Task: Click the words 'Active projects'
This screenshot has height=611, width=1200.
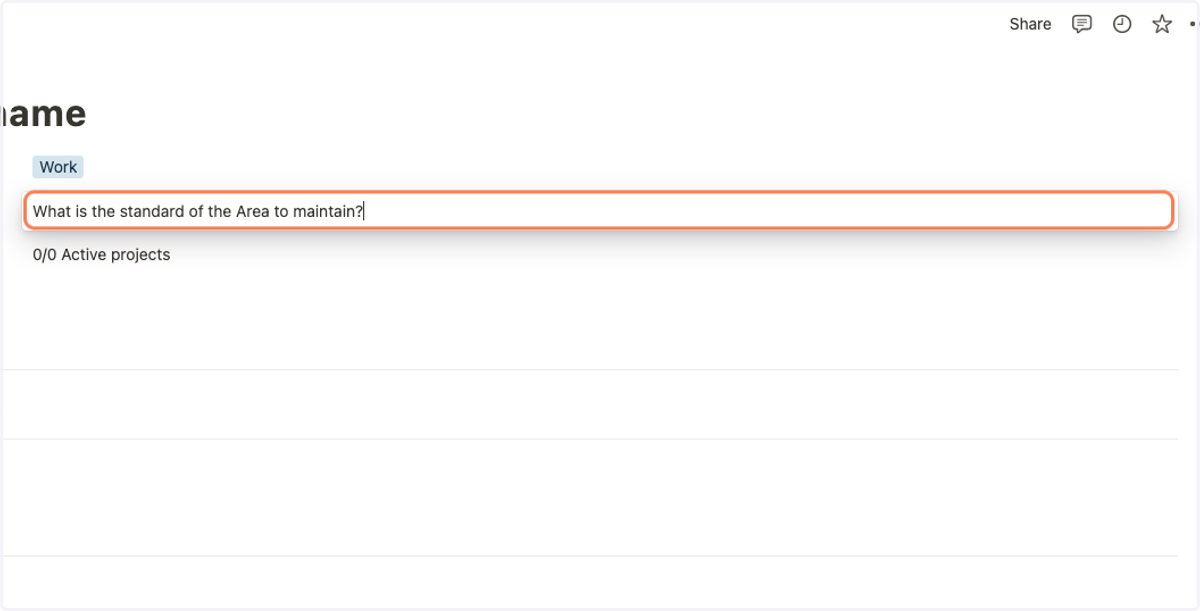Action: 116,255
